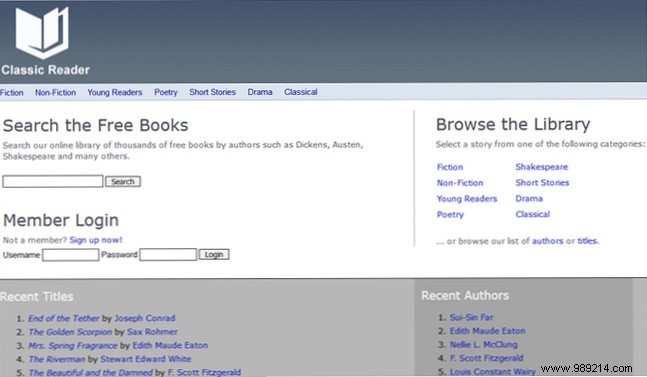Open Stewart Edward White author link

click(x=146, y=359)
